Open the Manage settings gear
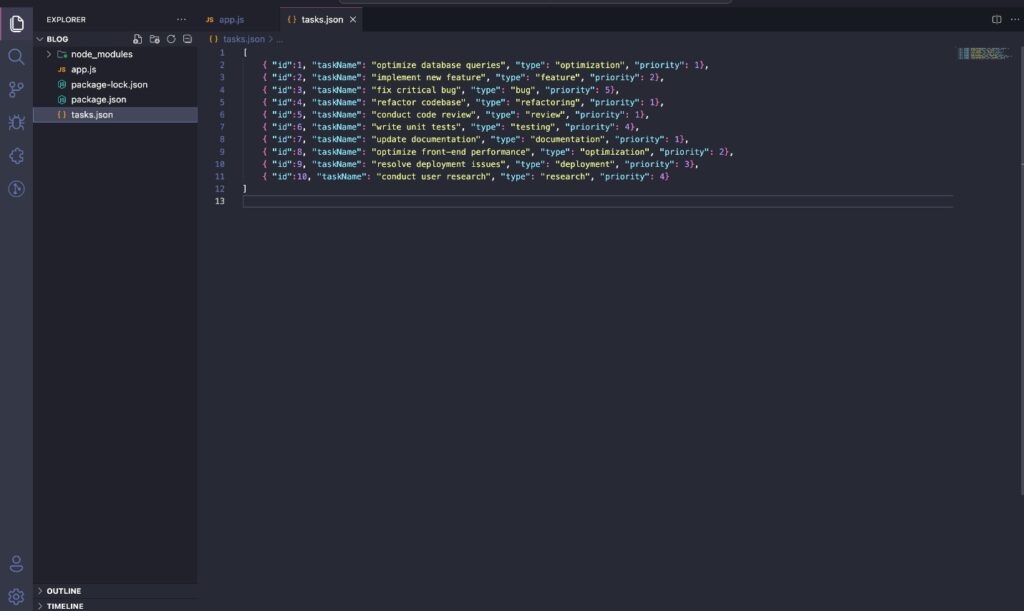This screenshot has width=1024, height=611. [x=16, y=596]
